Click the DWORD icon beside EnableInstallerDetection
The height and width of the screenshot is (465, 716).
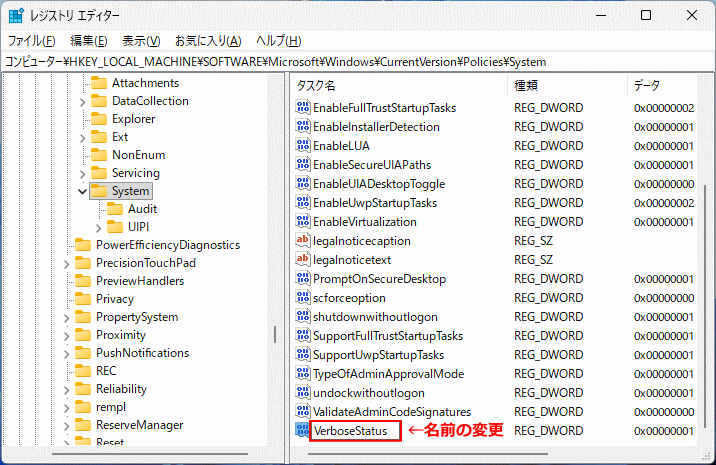(302, 126)
